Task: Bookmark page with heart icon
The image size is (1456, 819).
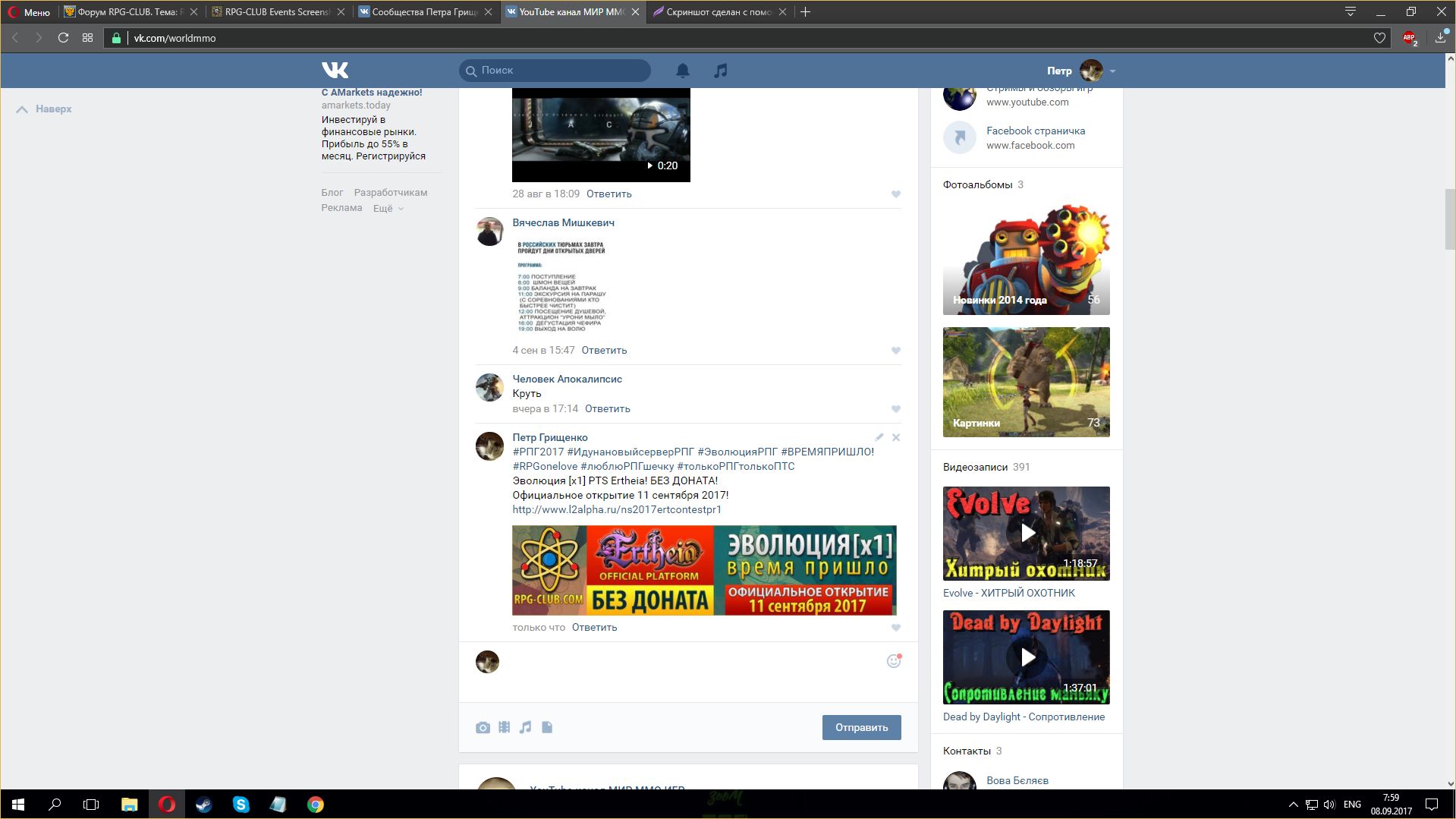Action: (1379, 38)
